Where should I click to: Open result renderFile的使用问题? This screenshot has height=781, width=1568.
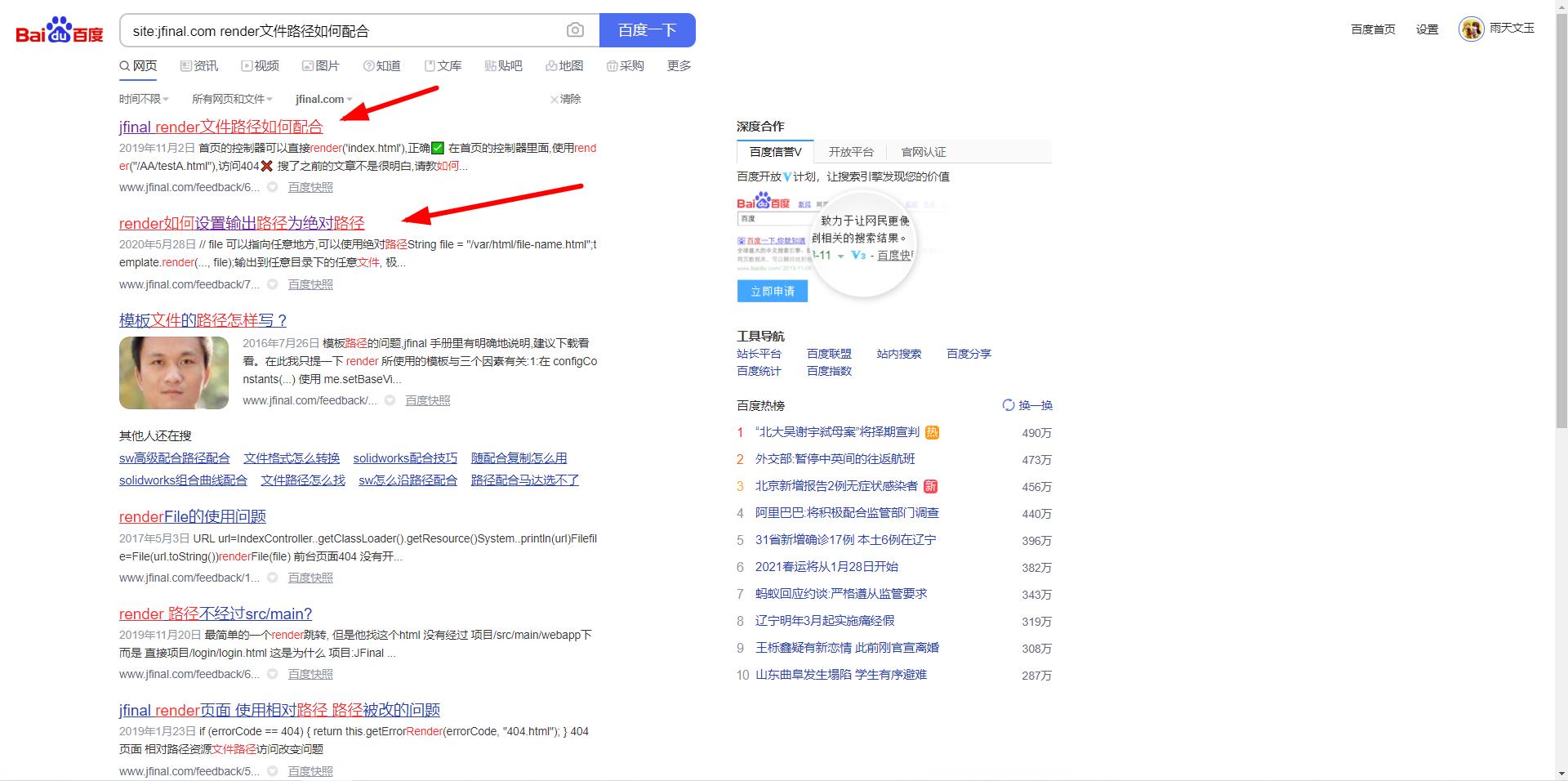[193, 516]
